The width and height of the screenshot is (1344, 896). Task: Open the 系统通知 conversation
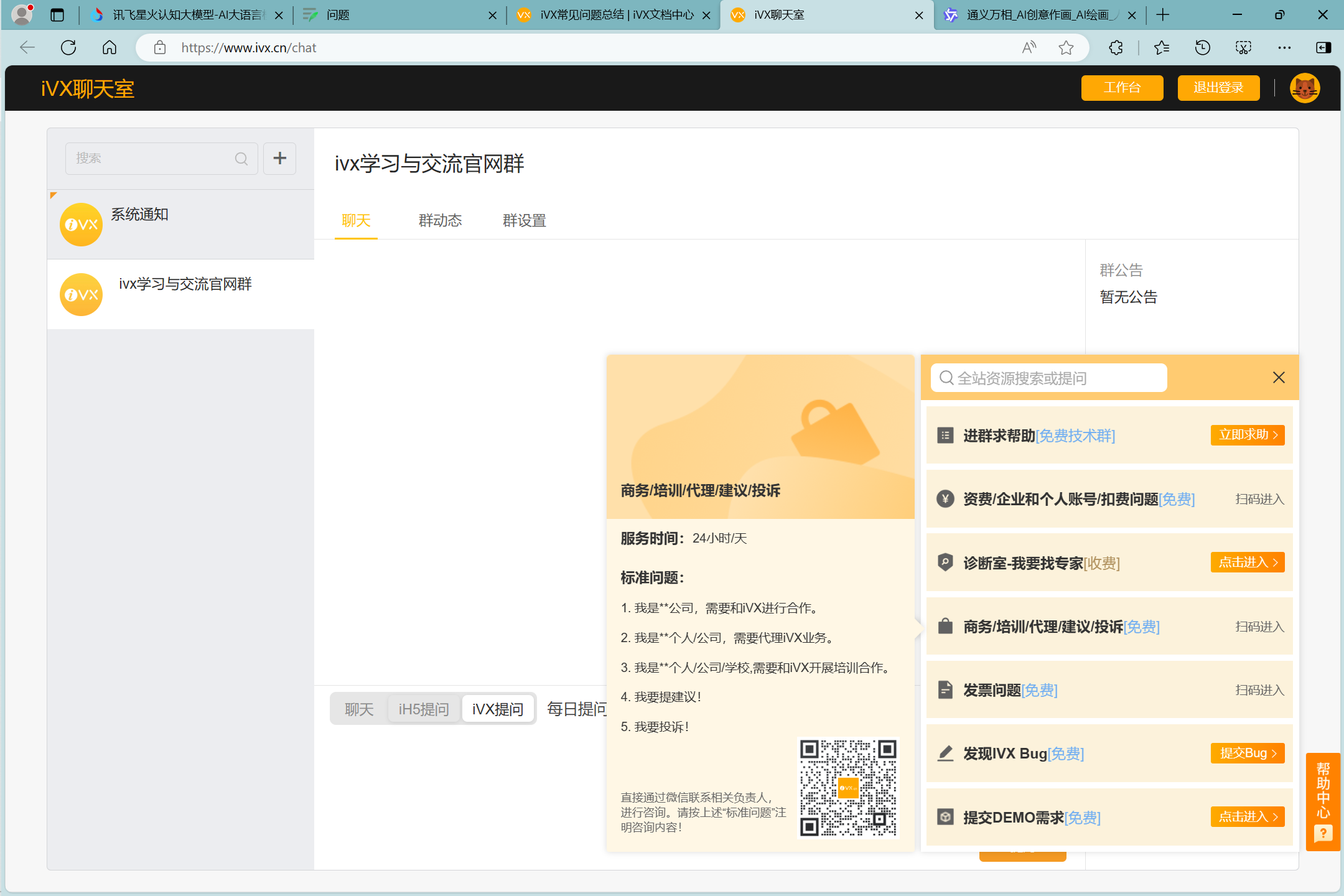click(x=180, y=225)
